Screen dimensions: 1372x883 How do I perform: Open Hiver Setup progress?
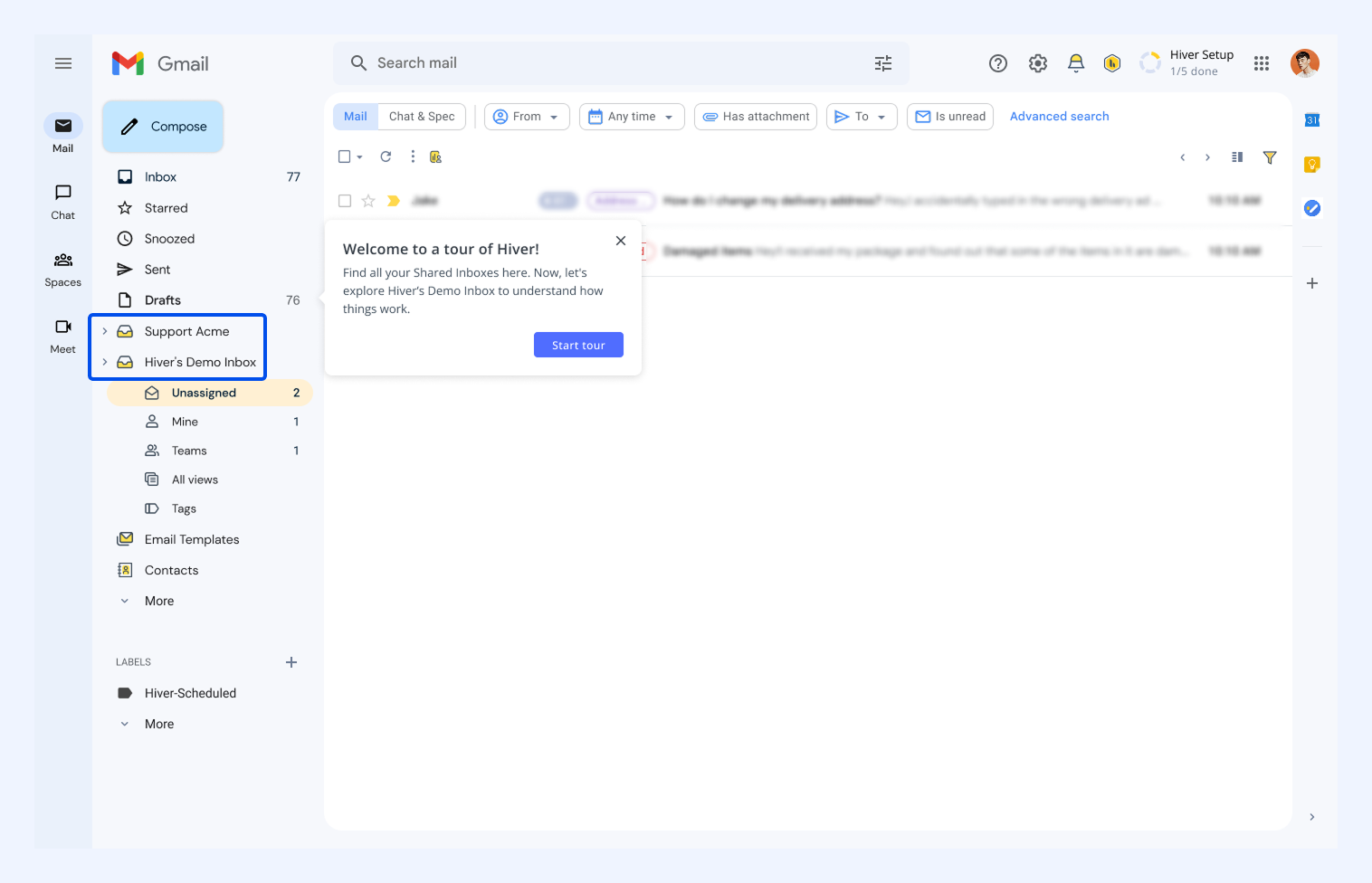[x=1187, y=63]
